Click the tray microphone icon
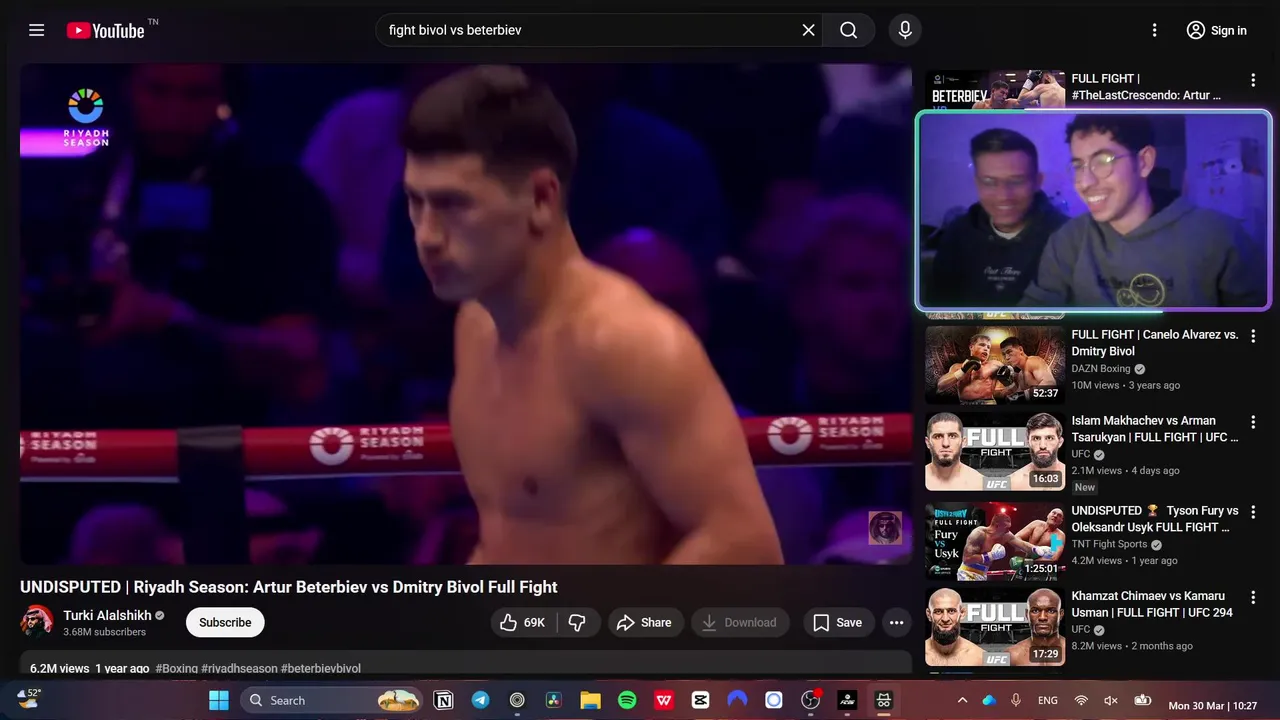 tap(1016, 700)
